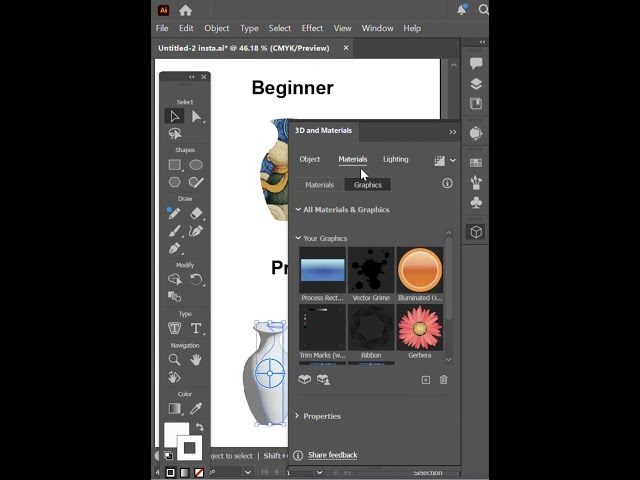Open the search magnifier
Screen dimensions: 640x480
(483, 9)
